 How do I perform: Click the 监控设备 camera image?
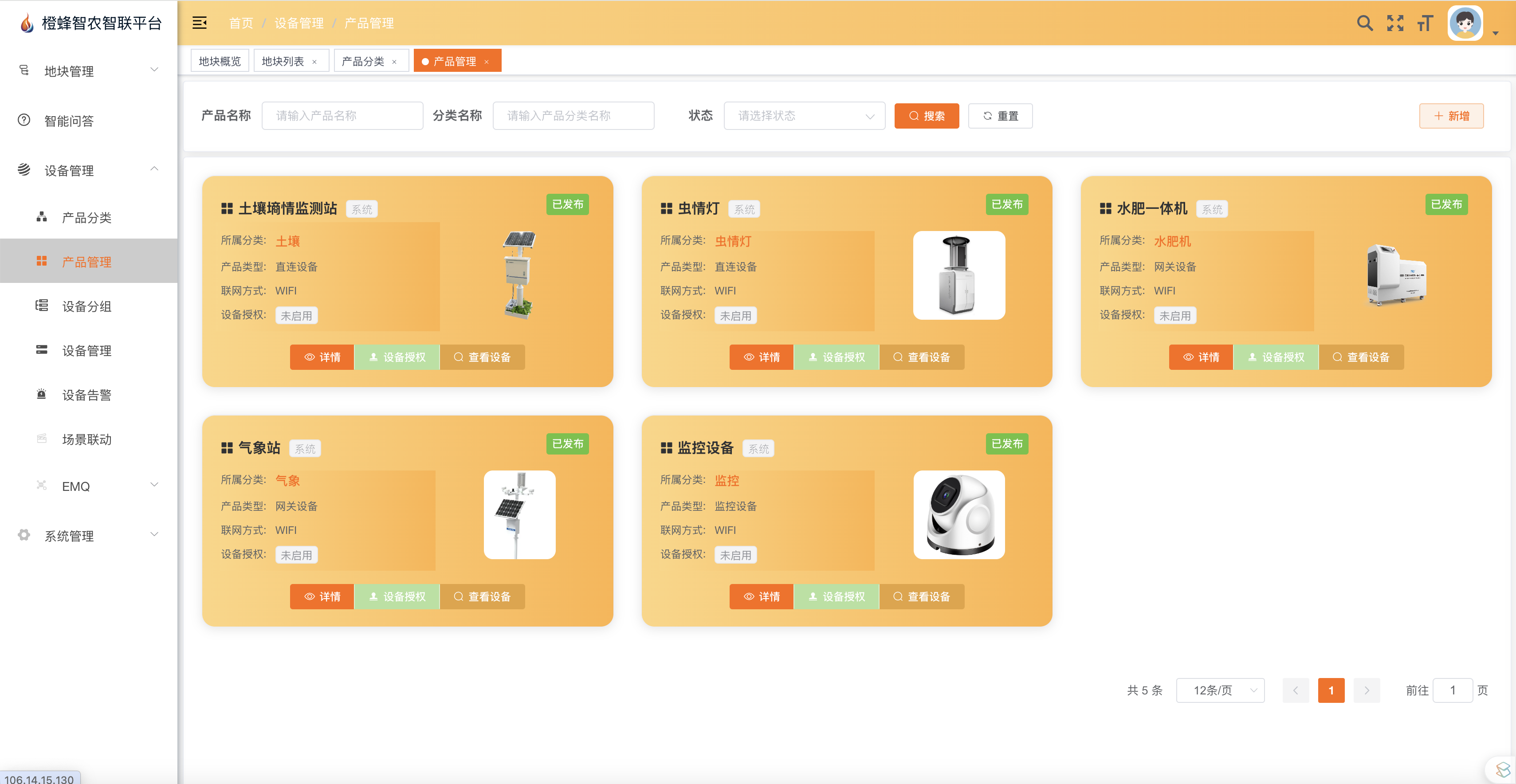tap(959, 515)
